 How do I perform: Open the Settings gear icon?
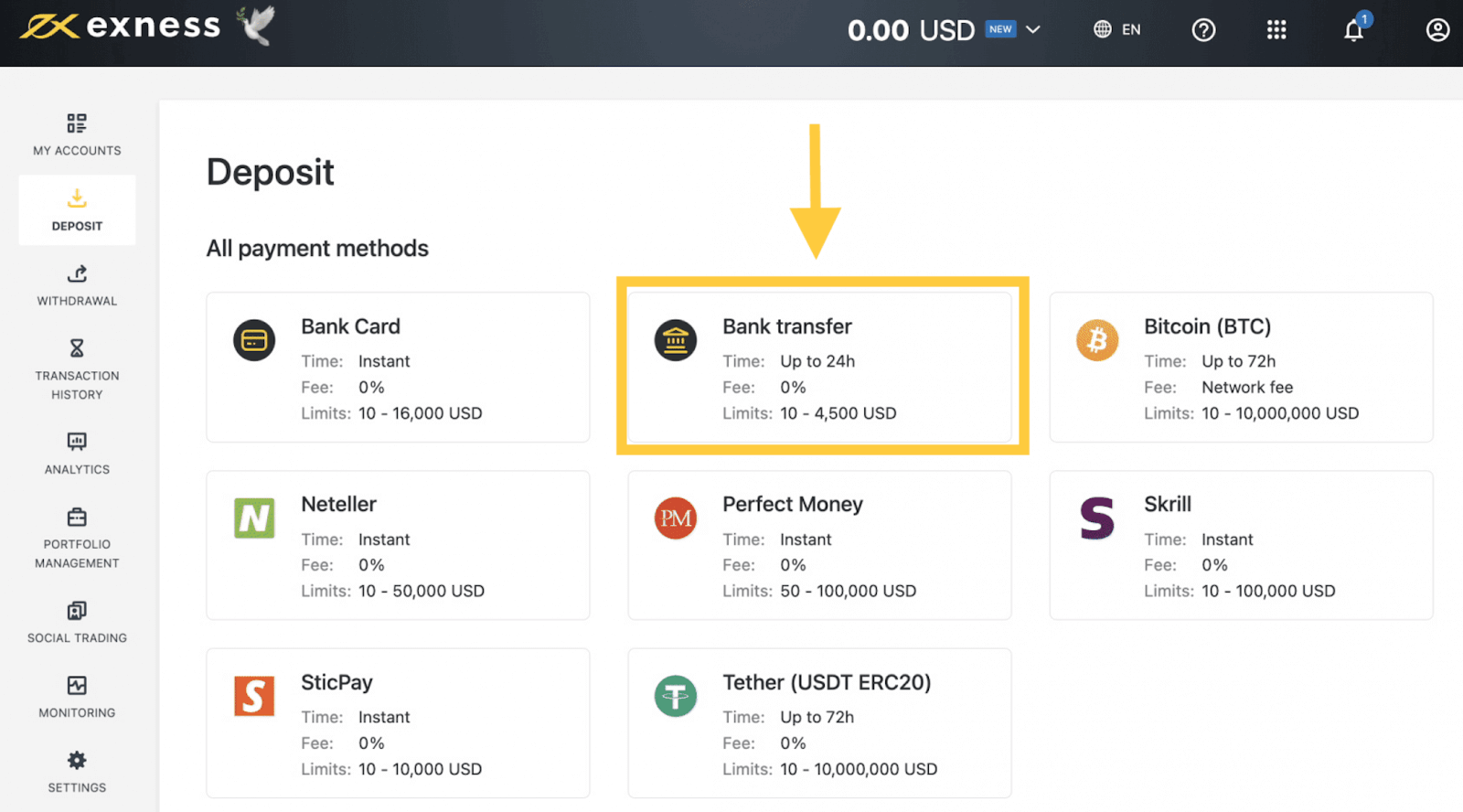77,761
